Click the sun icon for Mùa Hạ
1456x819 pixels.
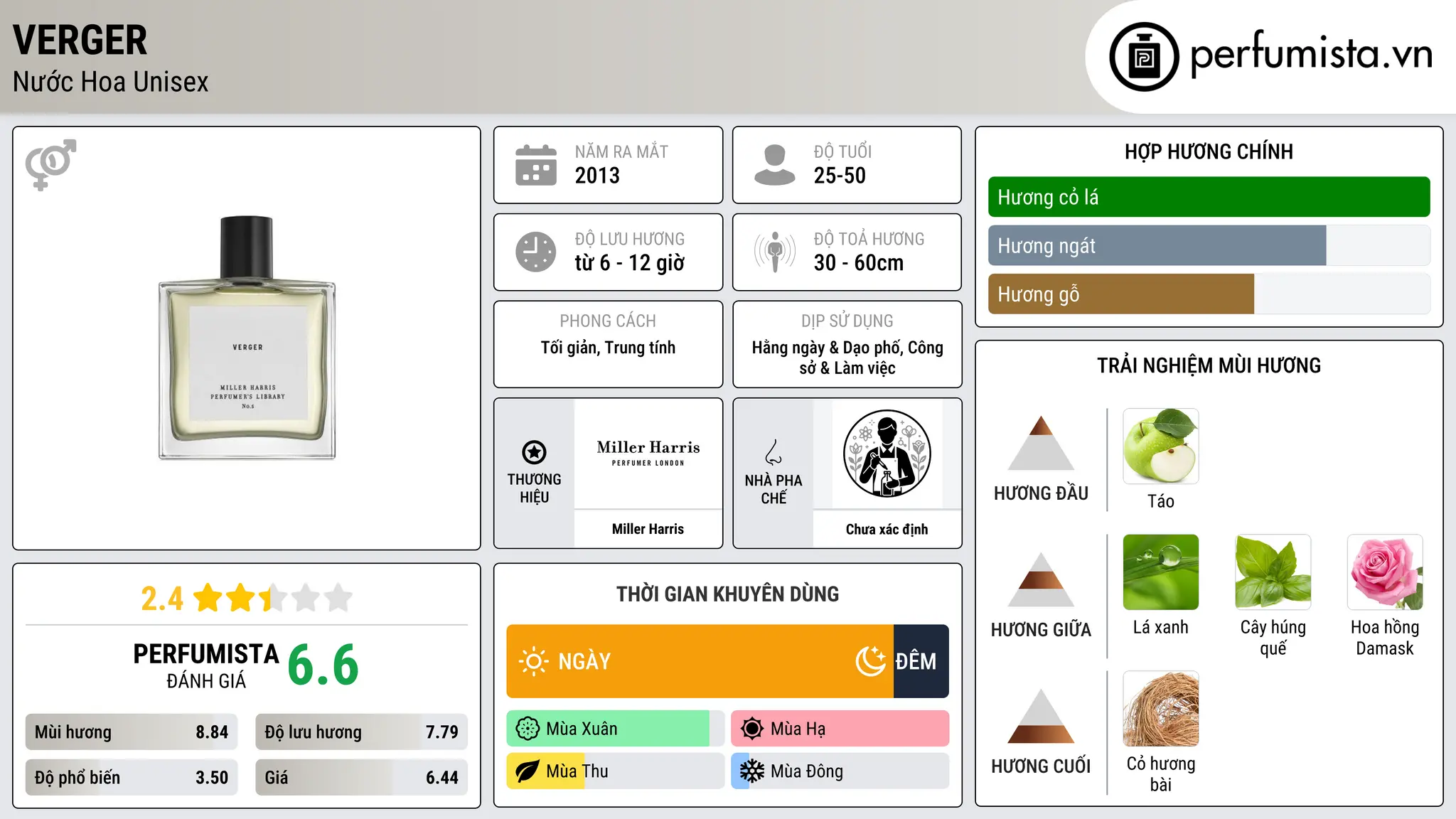click(x=752, y=729)
